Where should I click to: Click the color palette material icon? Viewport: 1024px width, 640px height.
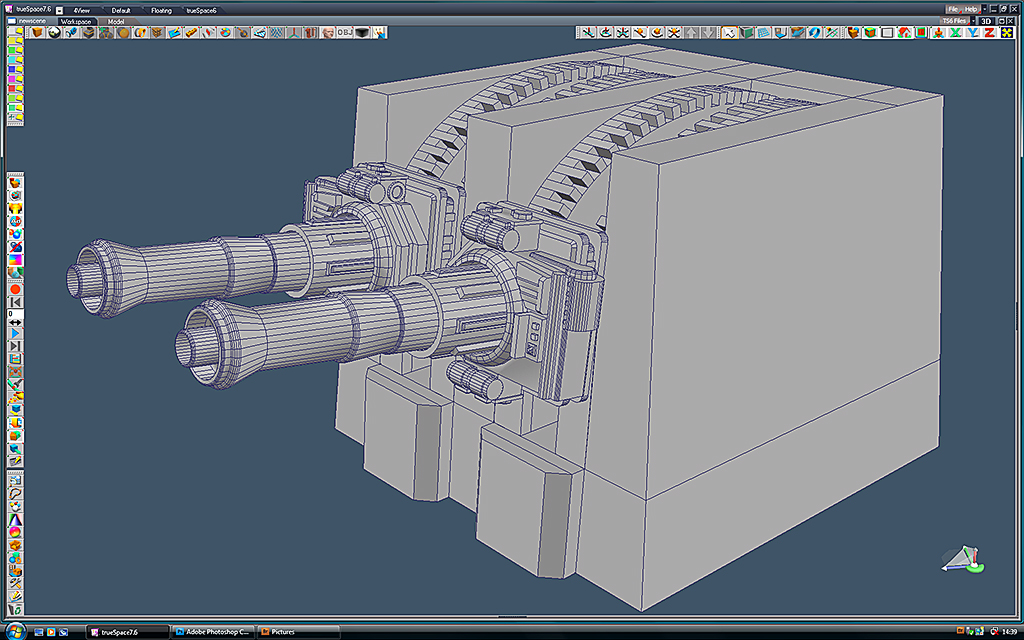(x=225, y=32)
